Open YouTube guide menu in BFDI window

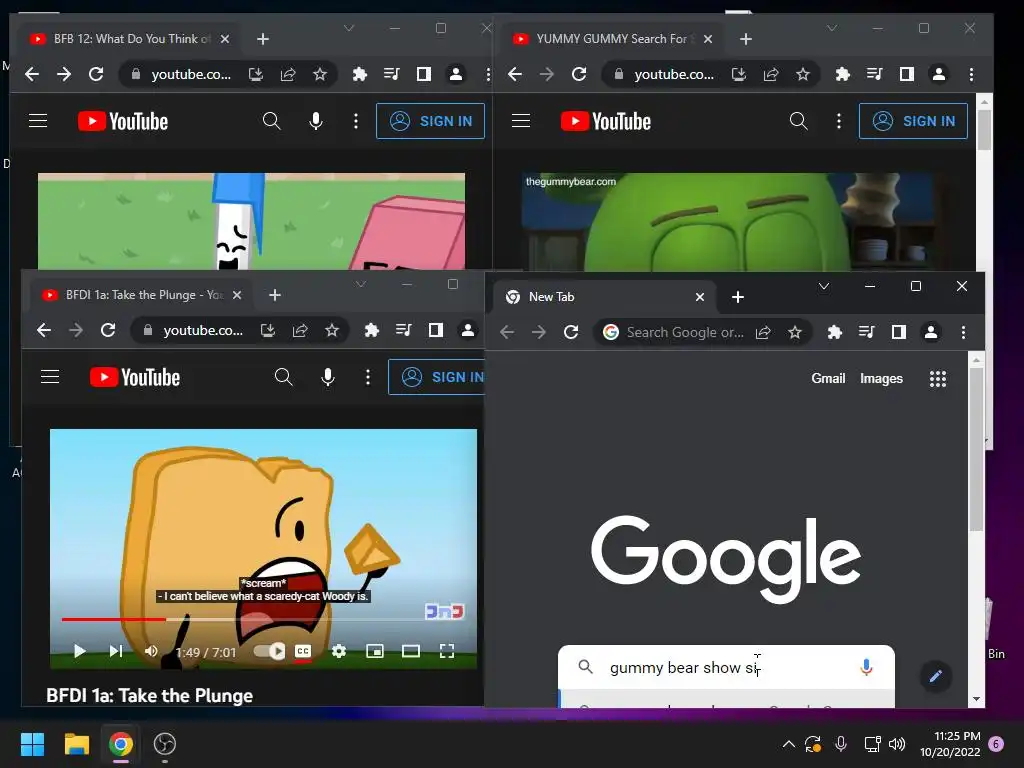(x=50, y=377)
